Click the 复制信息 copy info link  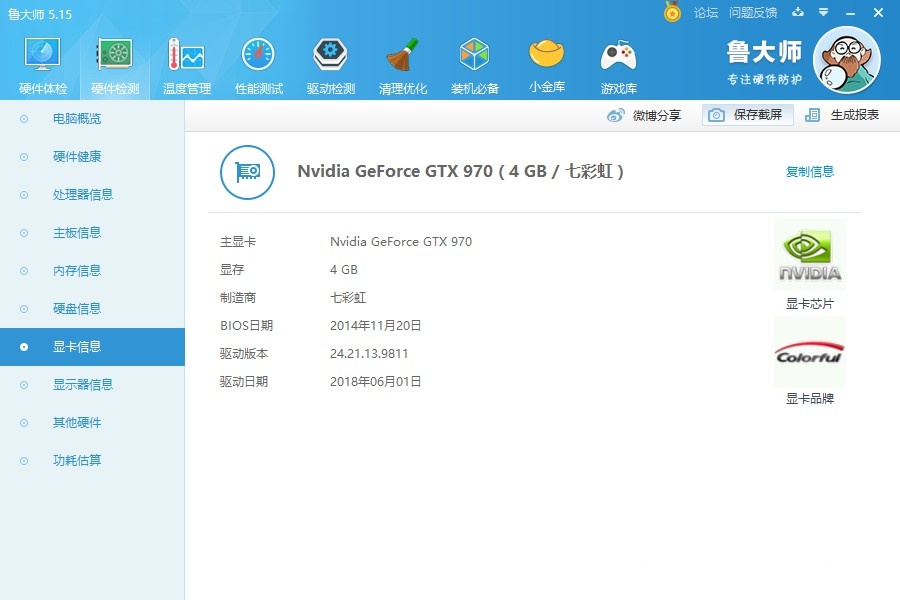[x=812, y=171]
